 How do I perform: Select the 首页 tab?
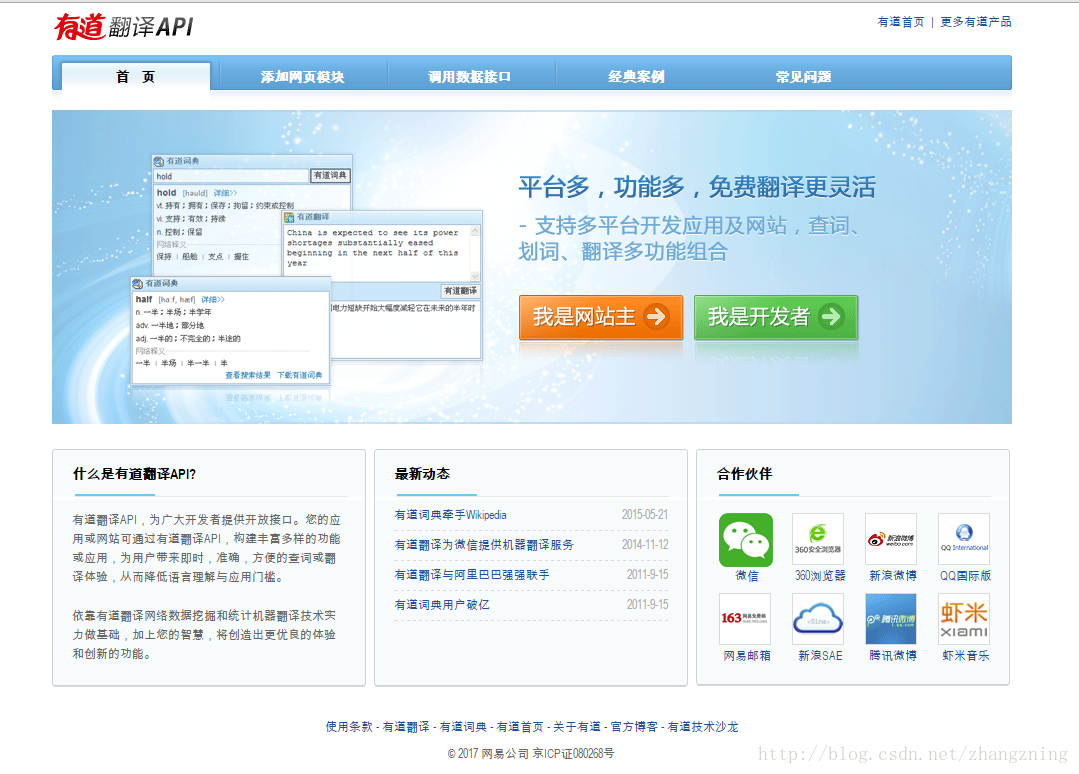pos(136,76)
